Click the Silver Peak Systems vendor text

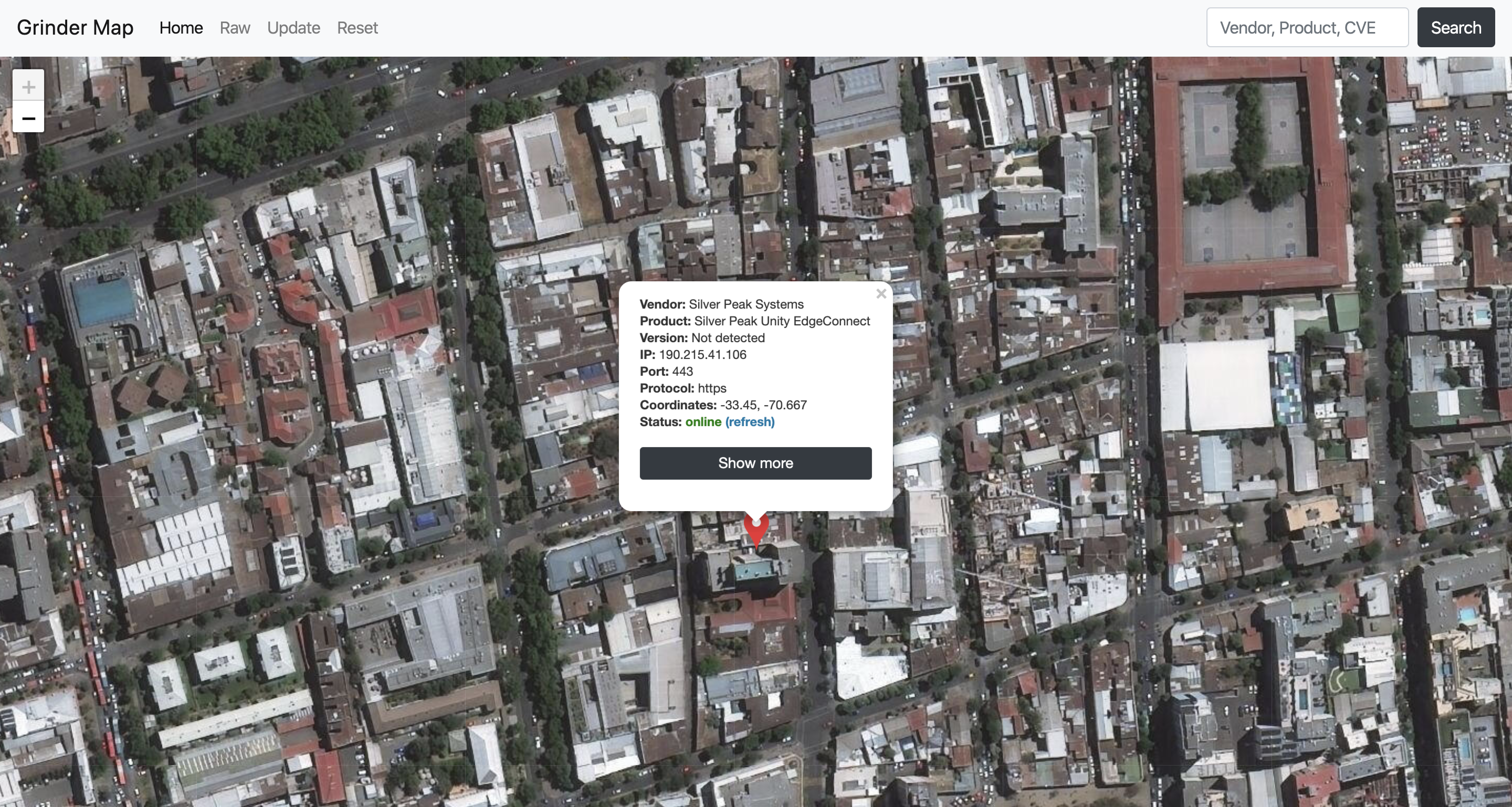(x=745, y=304)
